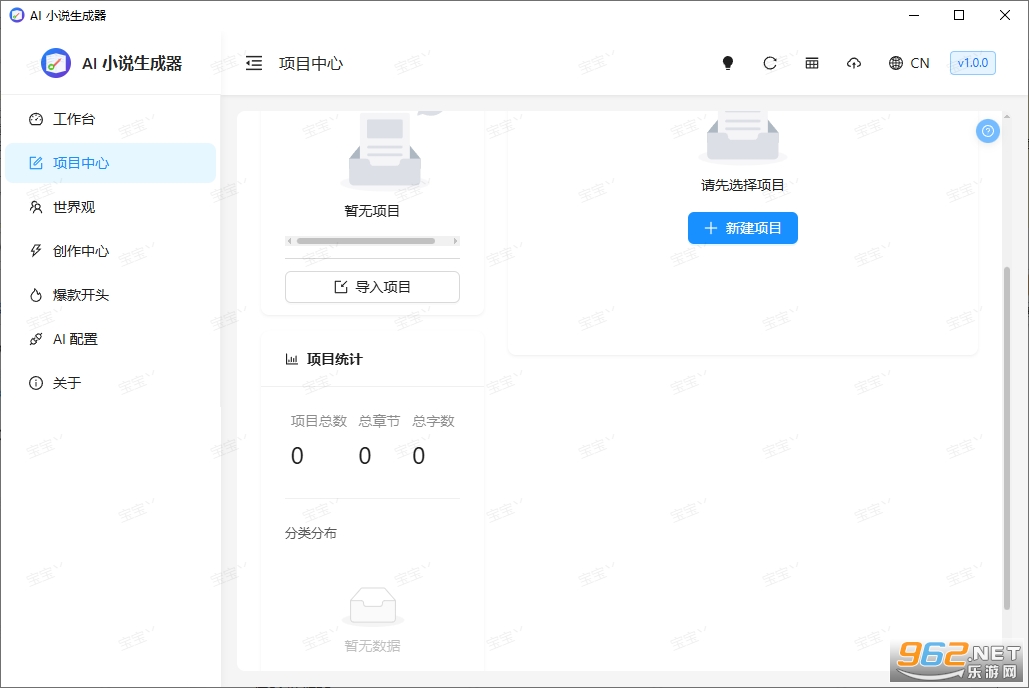Image resolution: width=1029 pixels, height=688 pixels.
Task: Click the title bar app icon
Action: 17,15
